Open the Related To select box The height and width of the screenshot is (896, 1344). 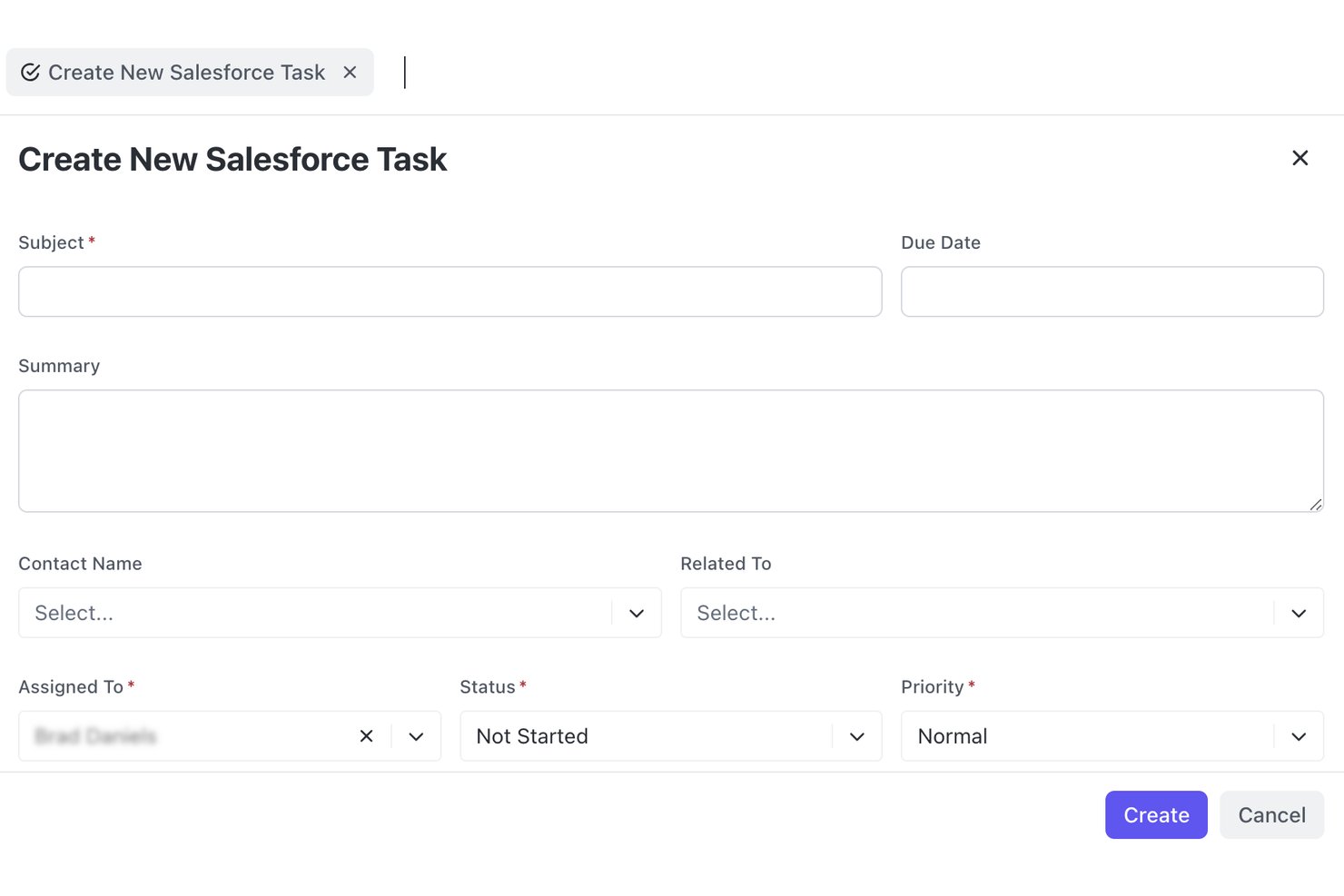[1002, 613]
